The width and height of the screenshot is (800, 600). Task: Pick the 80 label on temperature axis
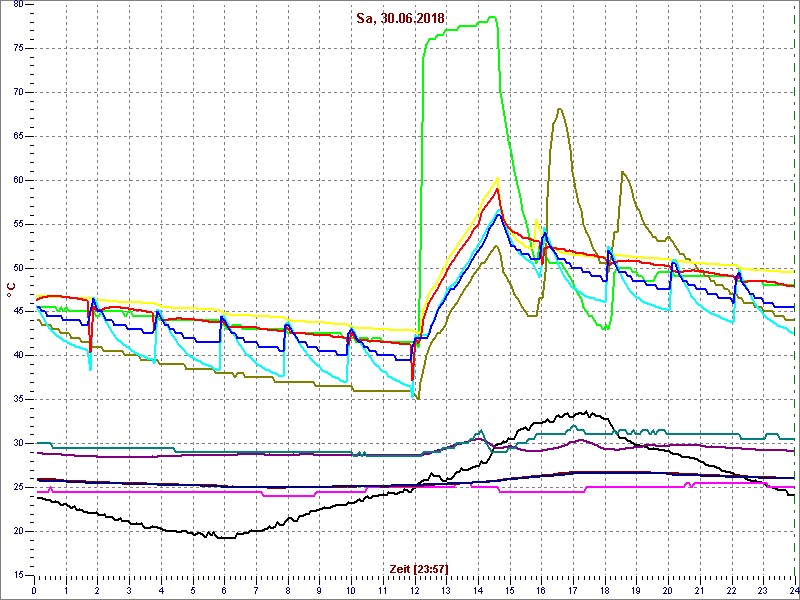click(x=17, y=5)
